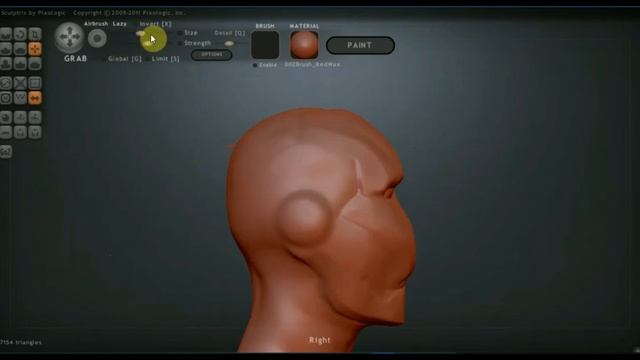
Task: Select the Inflate brush tool
Action: click(6, 64)
